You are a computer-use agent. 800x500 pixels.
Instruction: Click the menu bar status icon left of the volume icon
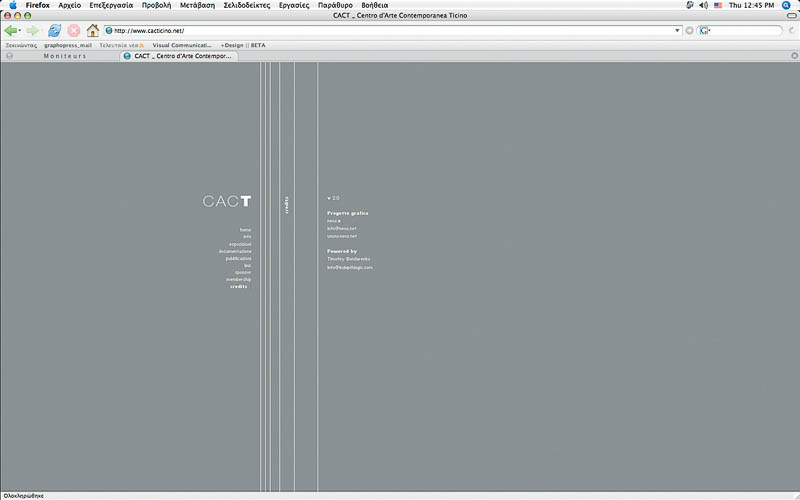690,5
